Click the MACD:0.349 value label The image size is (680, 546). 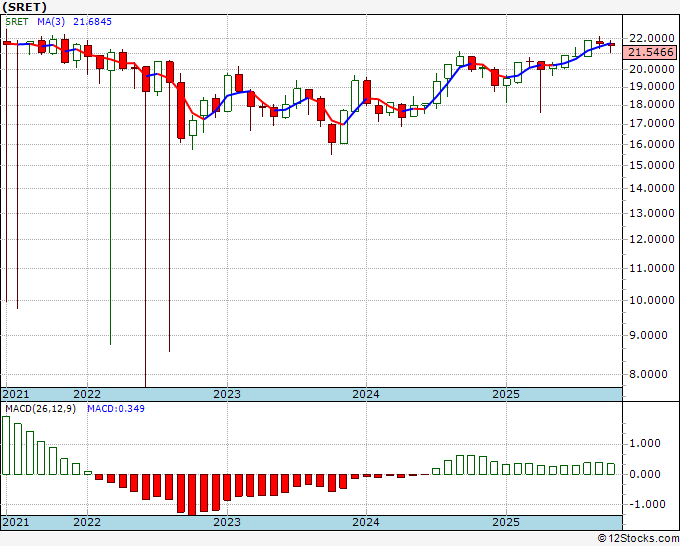[116, 409]
